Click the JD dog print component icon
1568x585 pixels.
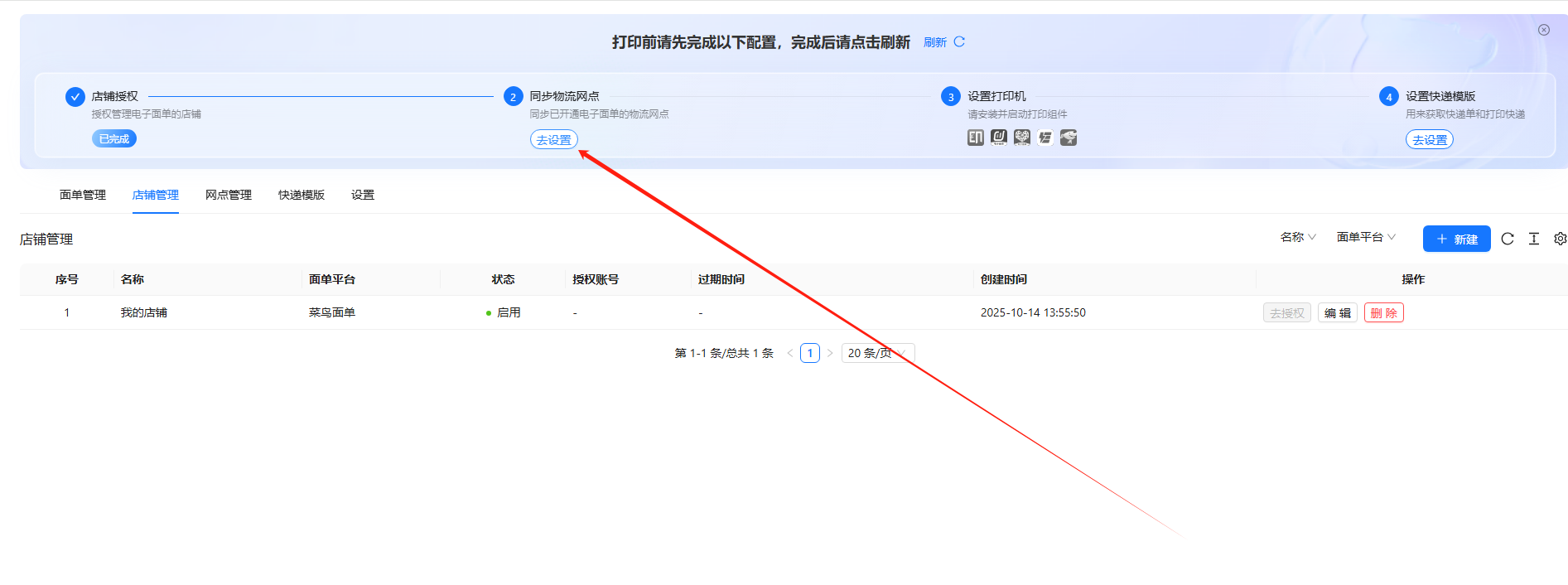click(x=1069, y=138)
